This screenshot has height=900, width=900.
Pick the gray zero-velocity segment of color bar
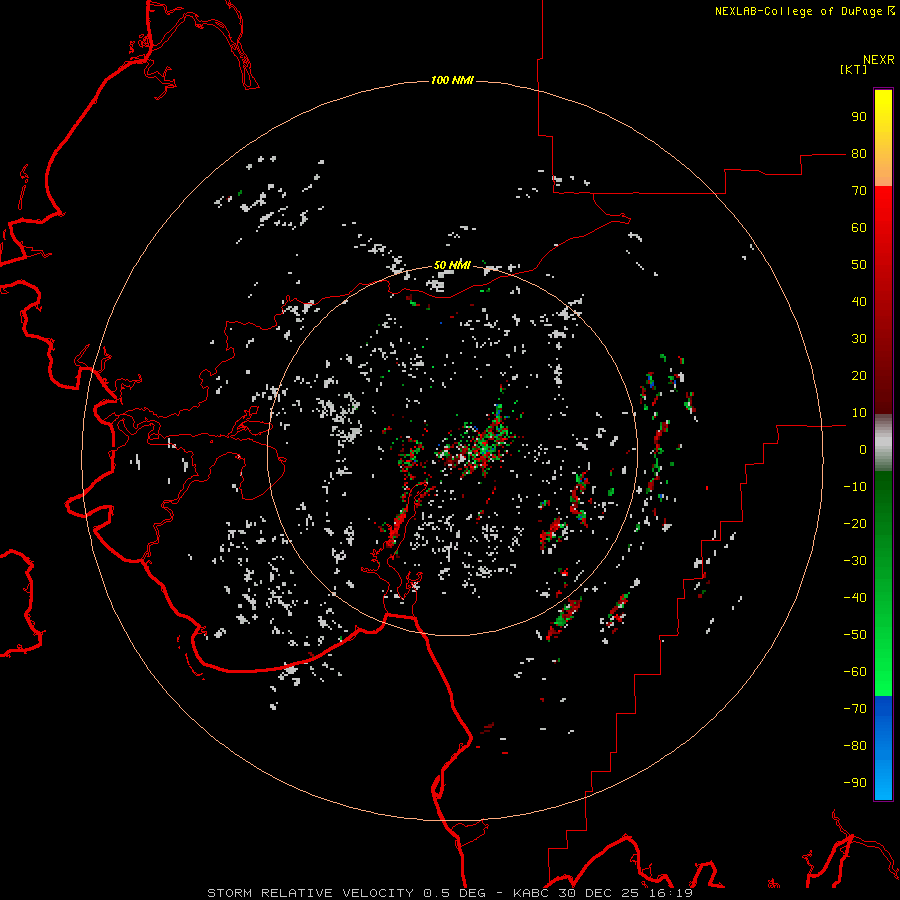(x=883, y=443)
